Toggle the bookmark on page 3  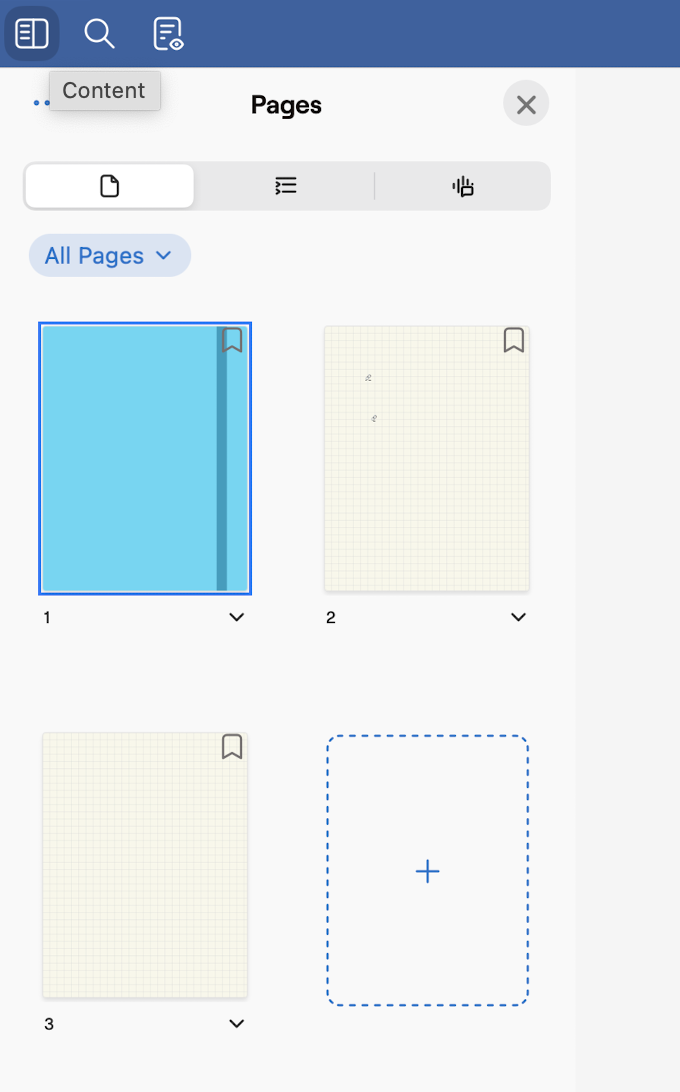[x=232, y=747]
